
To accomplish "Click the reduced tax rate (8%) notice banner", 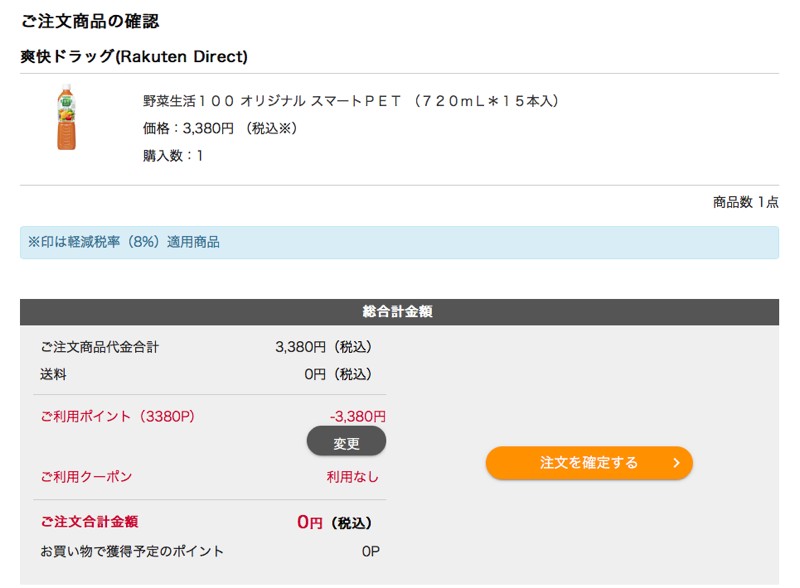I will [x=399, y=242].
